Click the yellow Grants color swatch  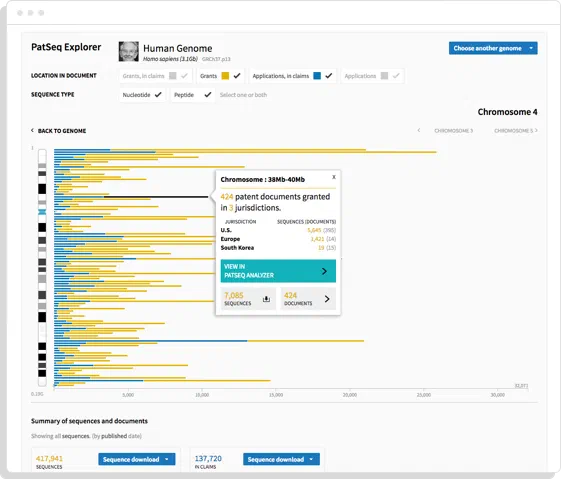coord(225,75)
